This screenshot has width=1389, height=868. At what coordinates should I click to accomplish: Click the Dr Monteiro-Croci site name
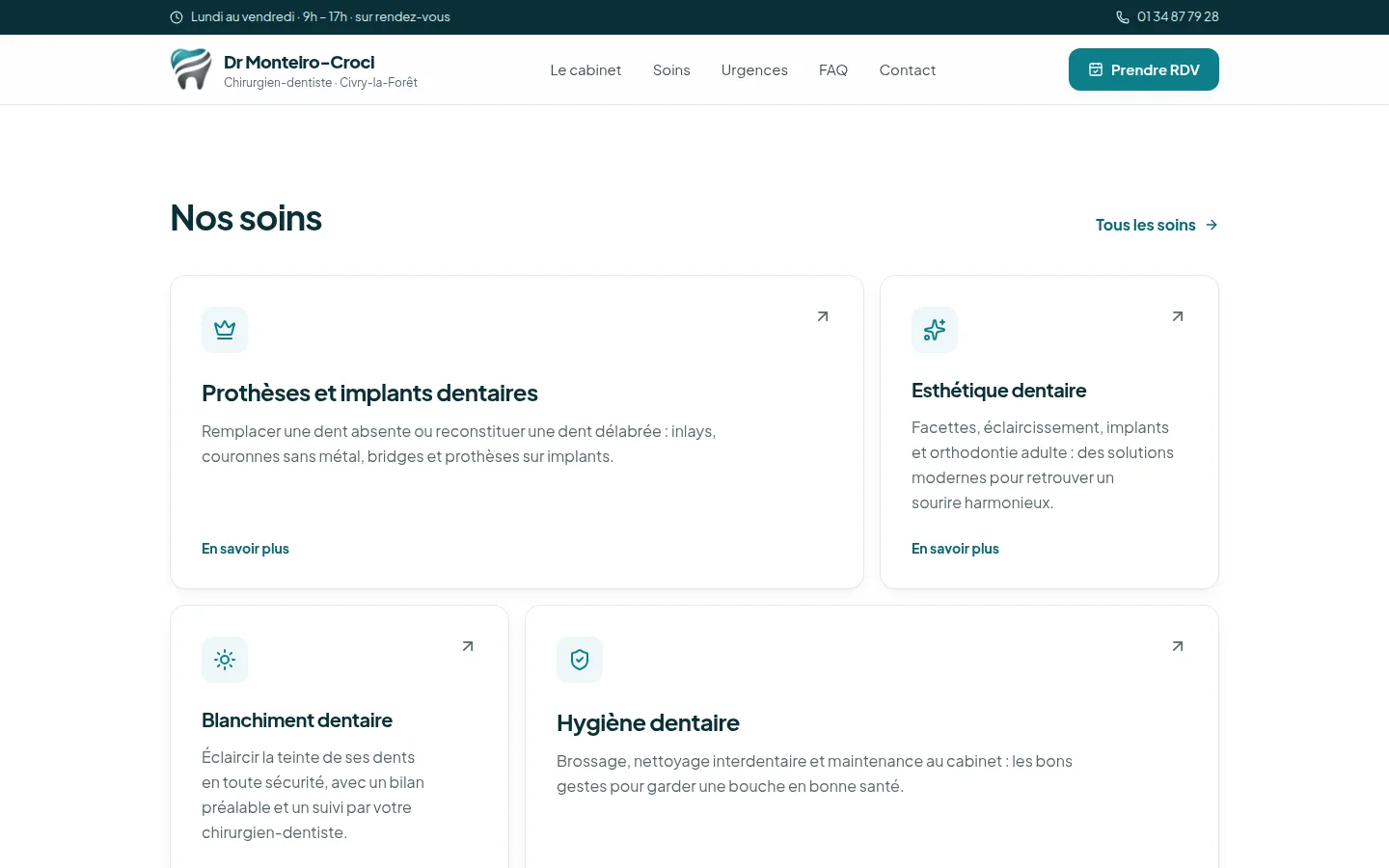(299, 63)
